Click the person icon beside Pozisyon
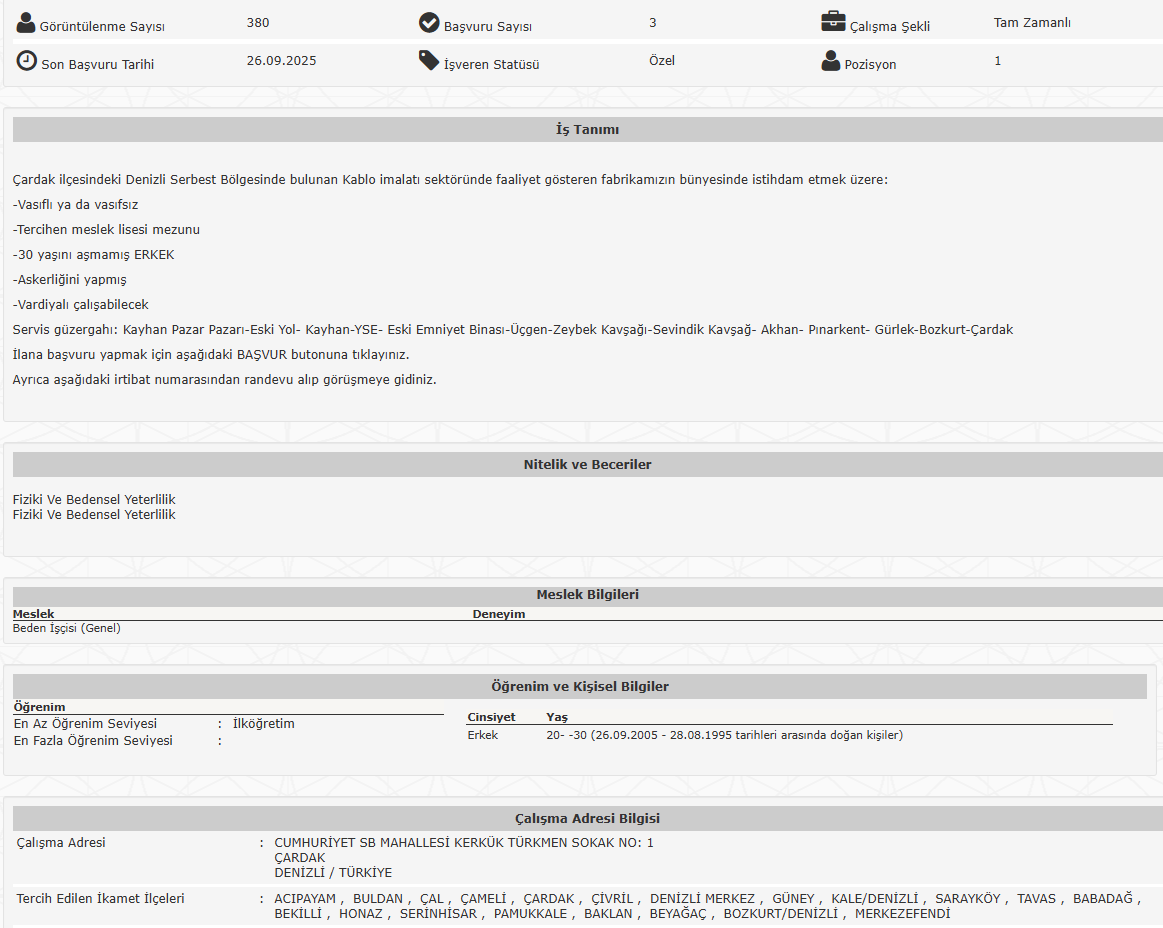 (831, 61)
